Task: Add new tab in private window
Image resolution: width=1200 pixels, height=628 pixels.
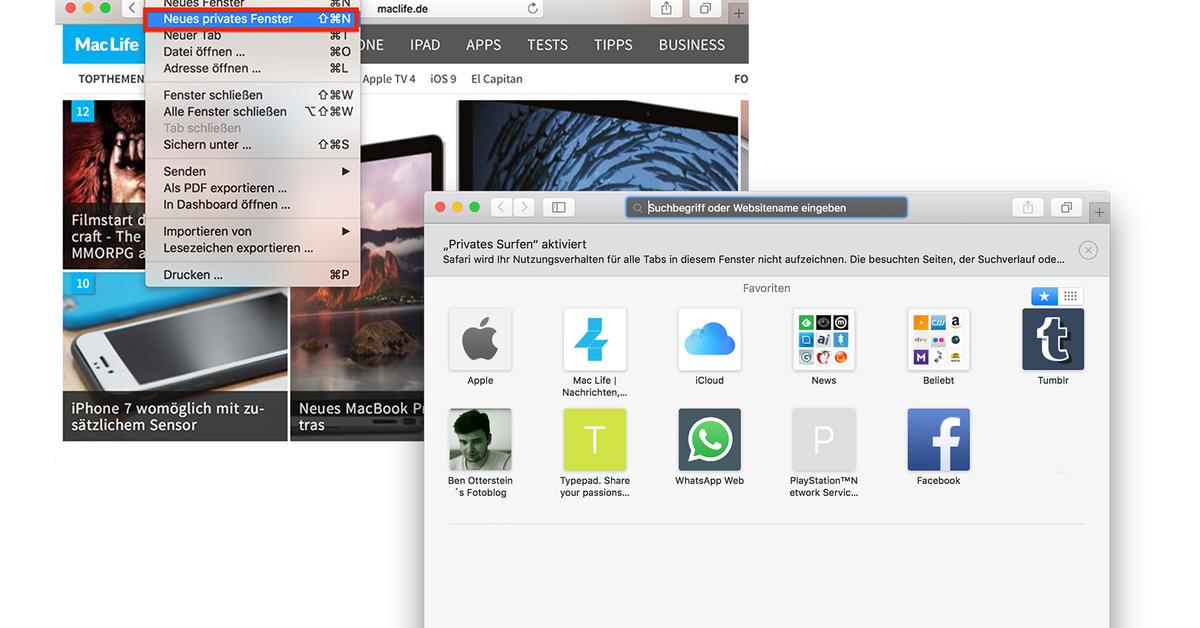Action: click(1099, 212)
